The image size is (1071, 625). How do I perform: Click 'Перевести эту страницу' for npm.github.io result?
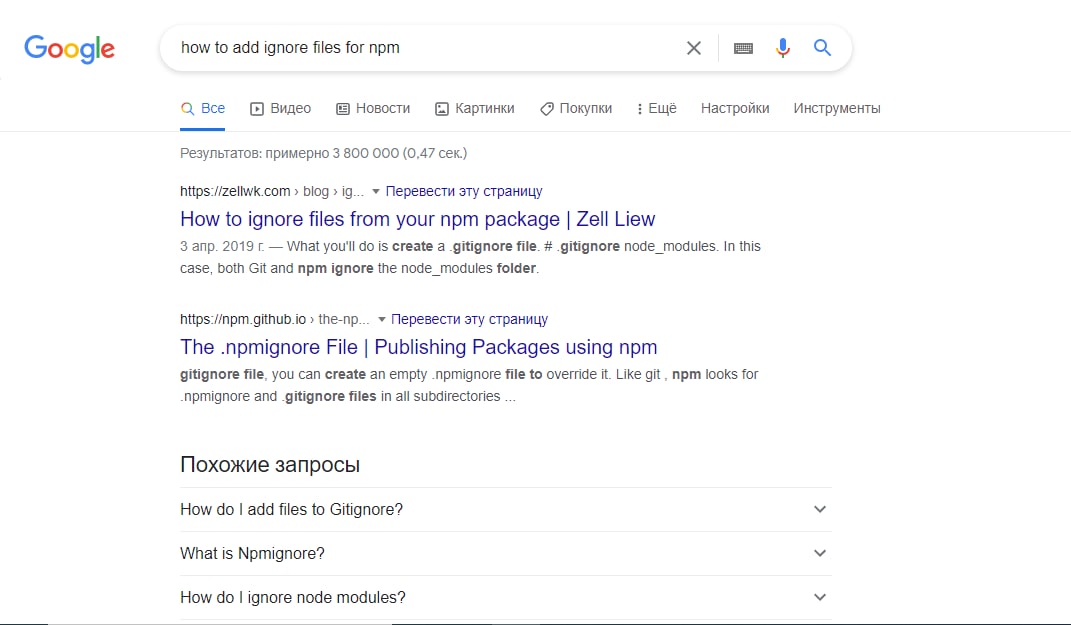point(469,319)
